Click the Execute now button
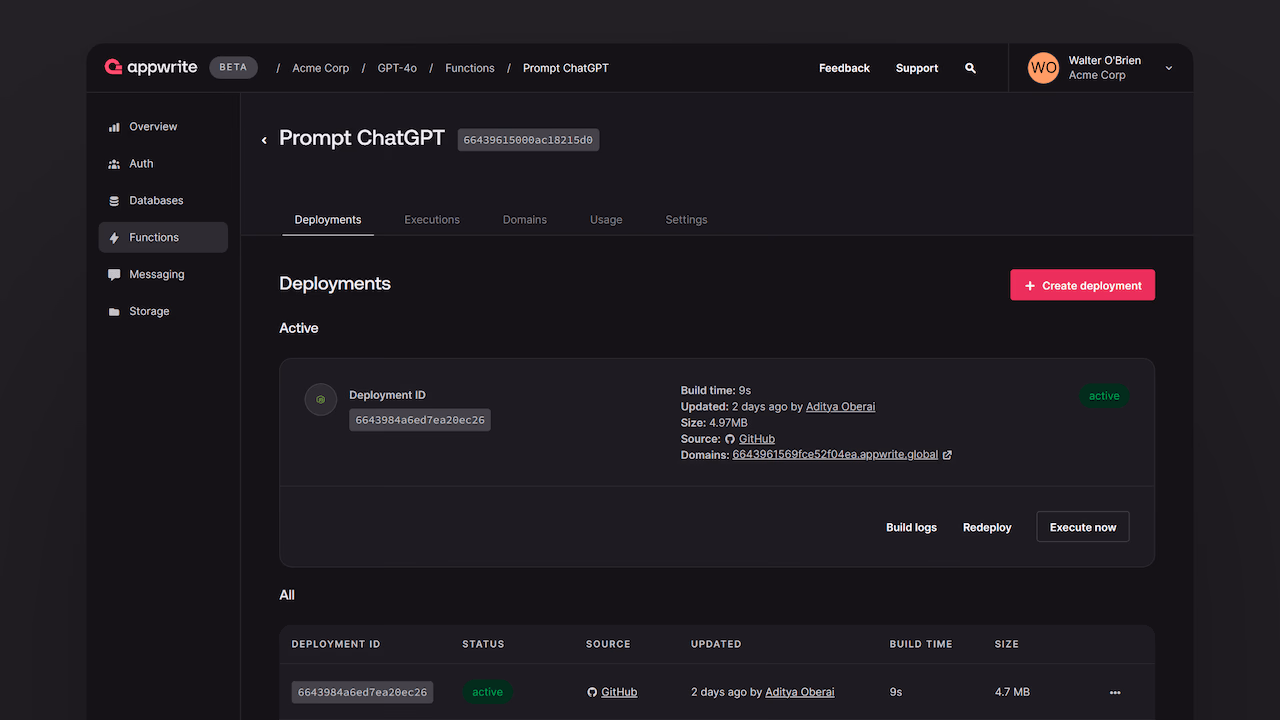 click(x=1083, y=527)
